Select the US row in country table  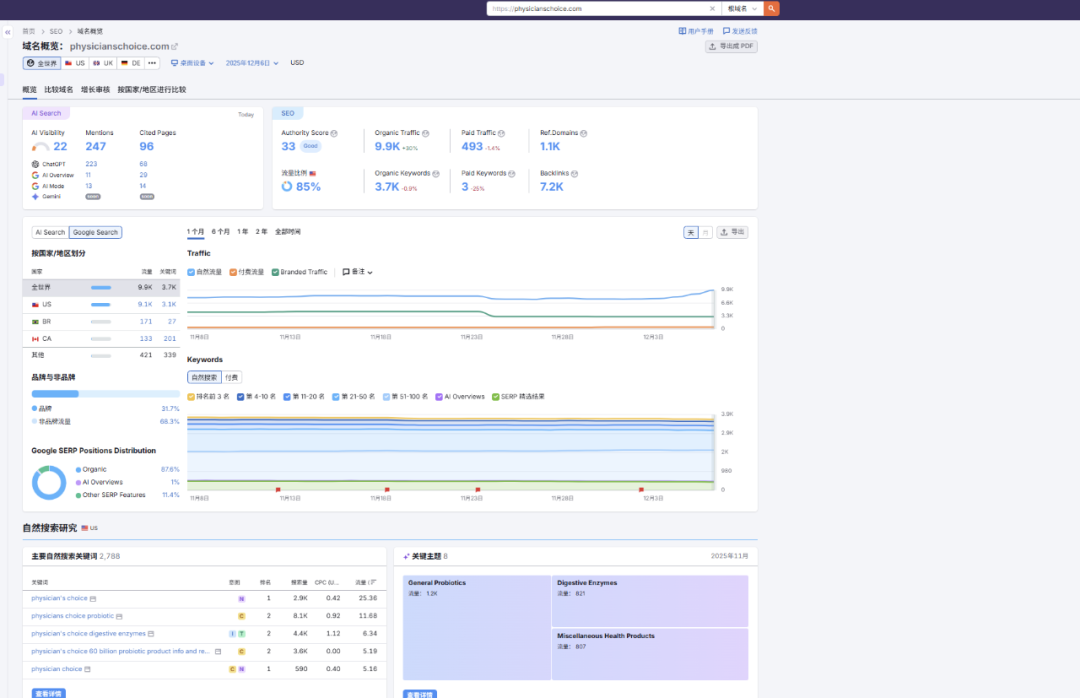tap(101, 305)
